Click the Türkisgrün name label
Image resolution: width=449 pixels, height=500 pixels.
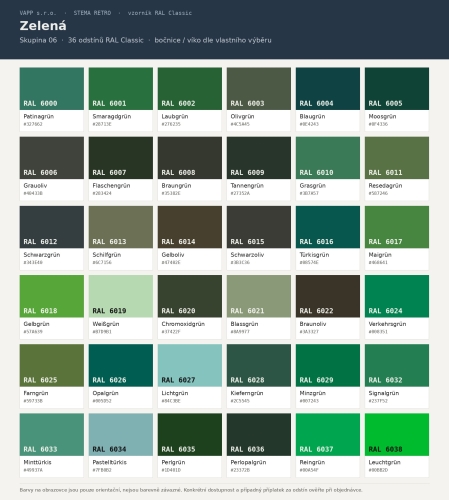pos(314,255)
